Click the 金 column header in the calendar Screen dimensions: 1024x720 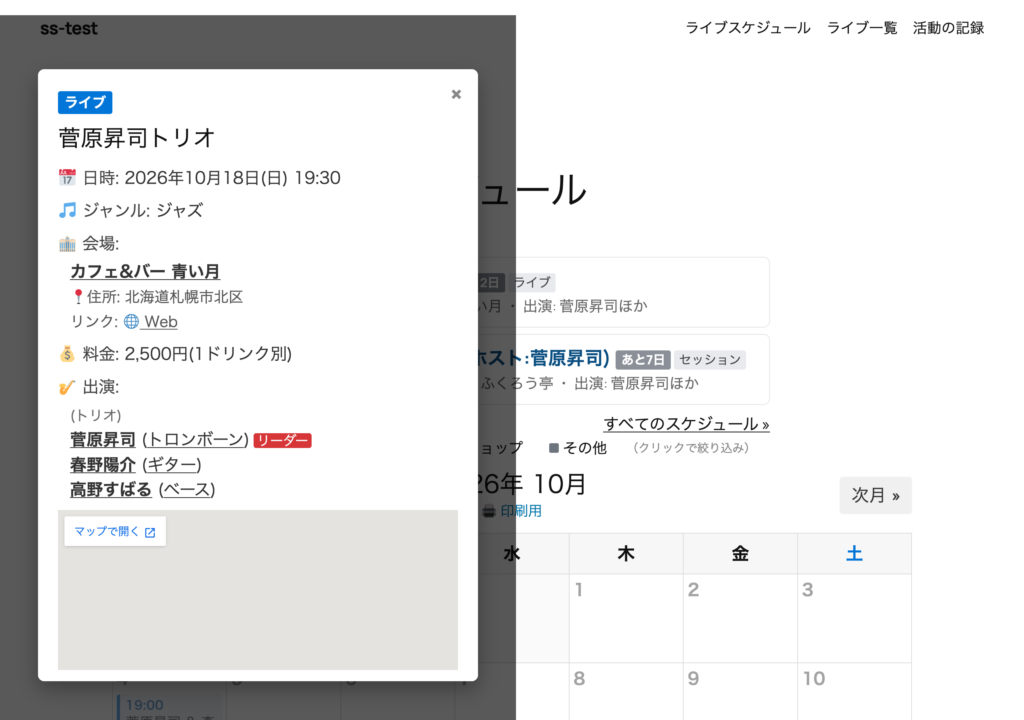point(740,554)
